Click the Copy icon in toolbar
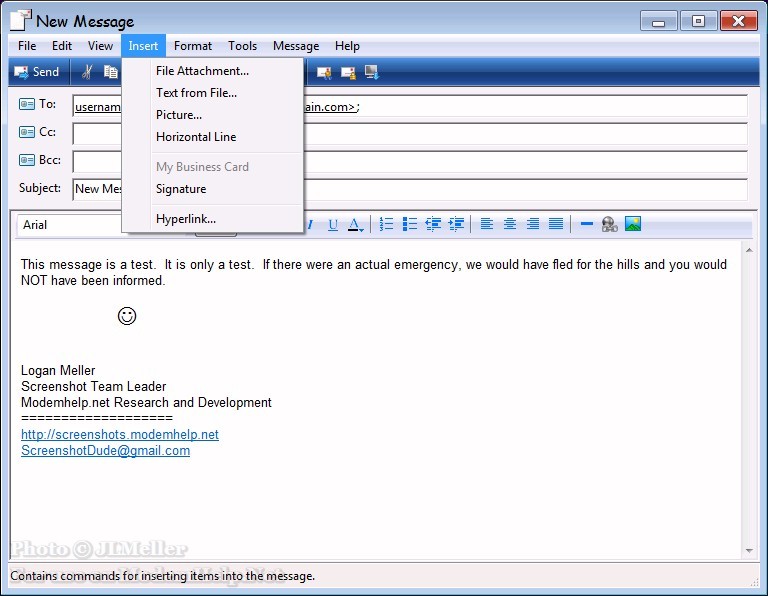The image size is (768, 596). coord(110,72)
